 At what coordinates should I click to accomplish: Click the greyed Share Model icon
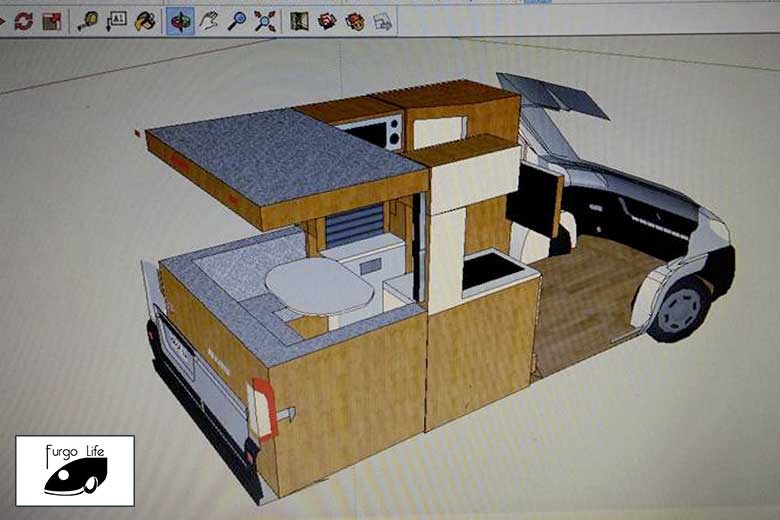[x=383, y=21]
